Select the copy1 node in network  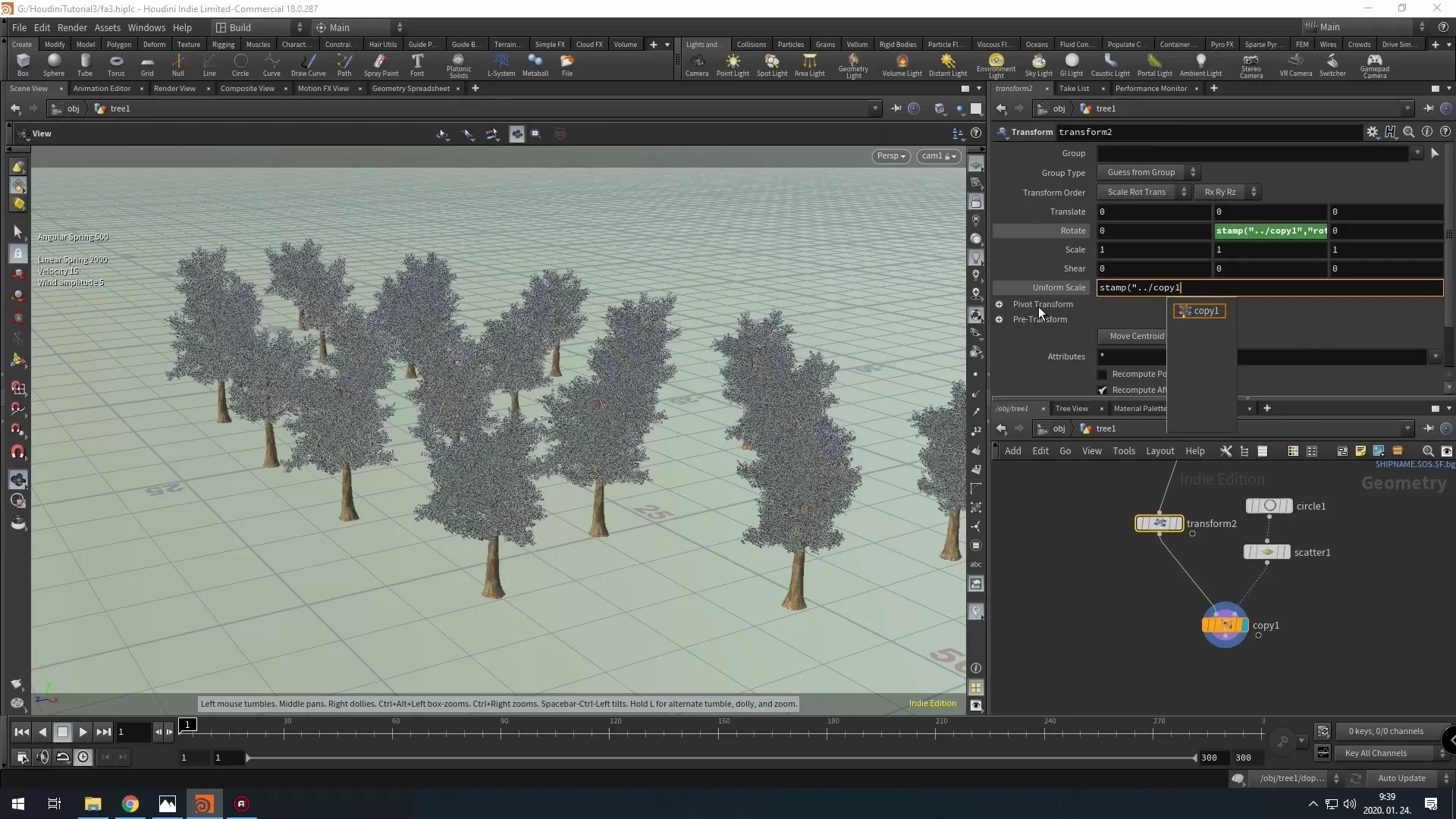pyautogui.click(x=1225, y=625)
